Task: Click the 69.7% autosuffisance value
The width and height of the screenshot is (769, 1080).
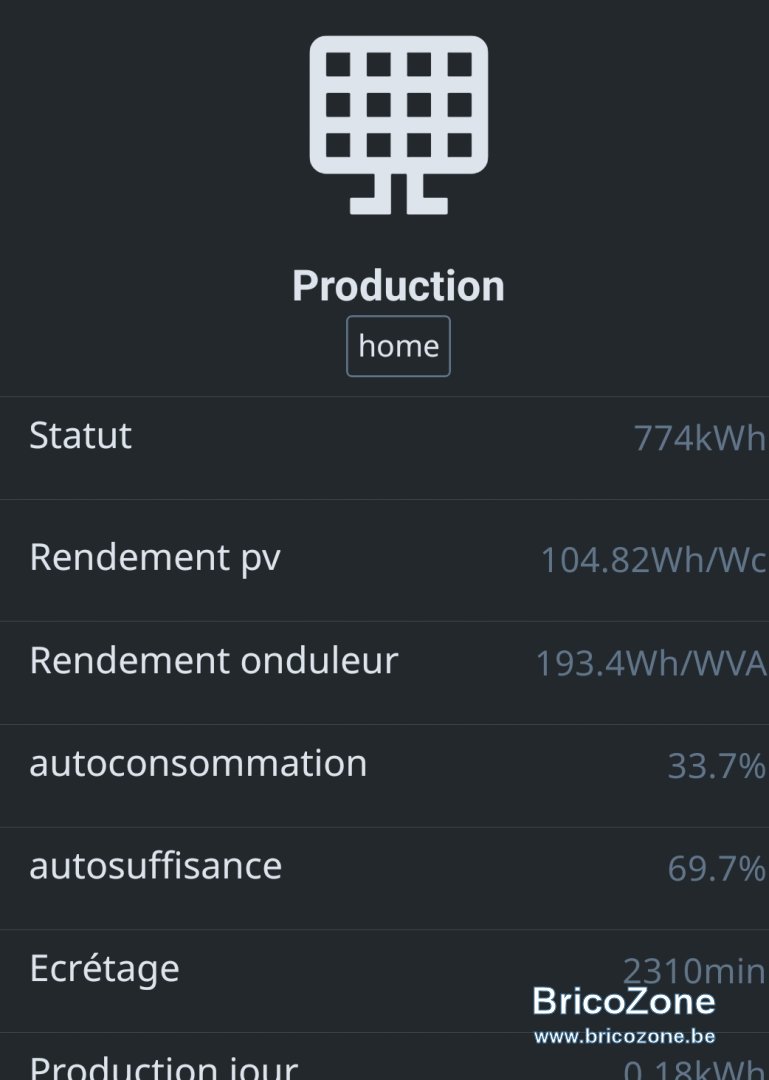Action: point(717,869)
